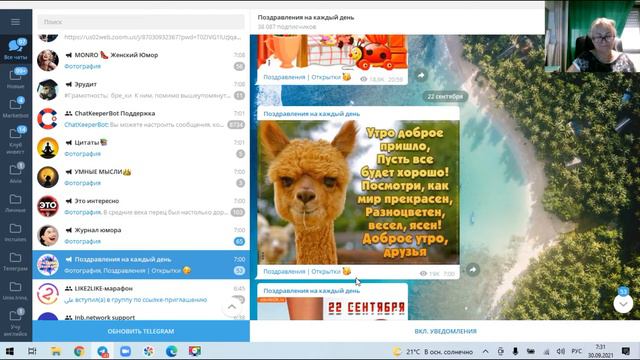The image size is (640, 360).
Task: Open MONRO Женский Юмор channel
Action: tap(141, 60)
